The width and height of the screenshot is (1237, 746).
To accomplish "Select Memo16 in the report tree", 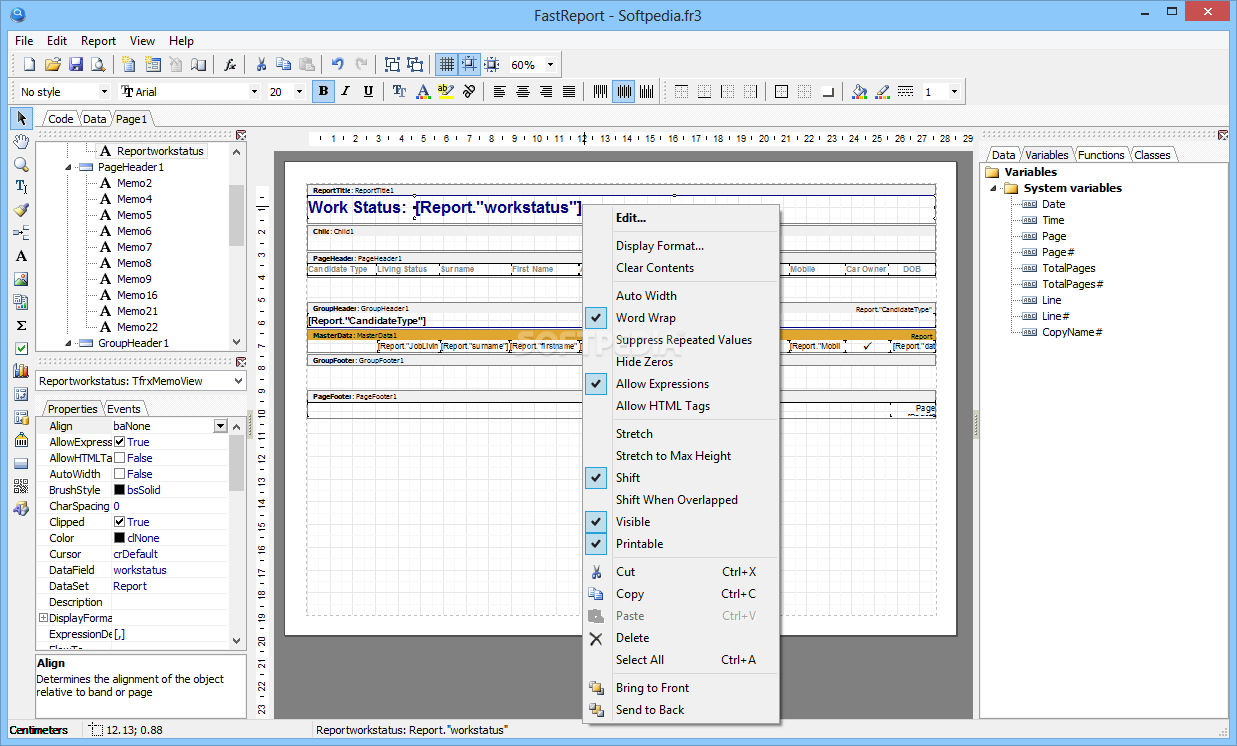I will click(x=137, y=295).
